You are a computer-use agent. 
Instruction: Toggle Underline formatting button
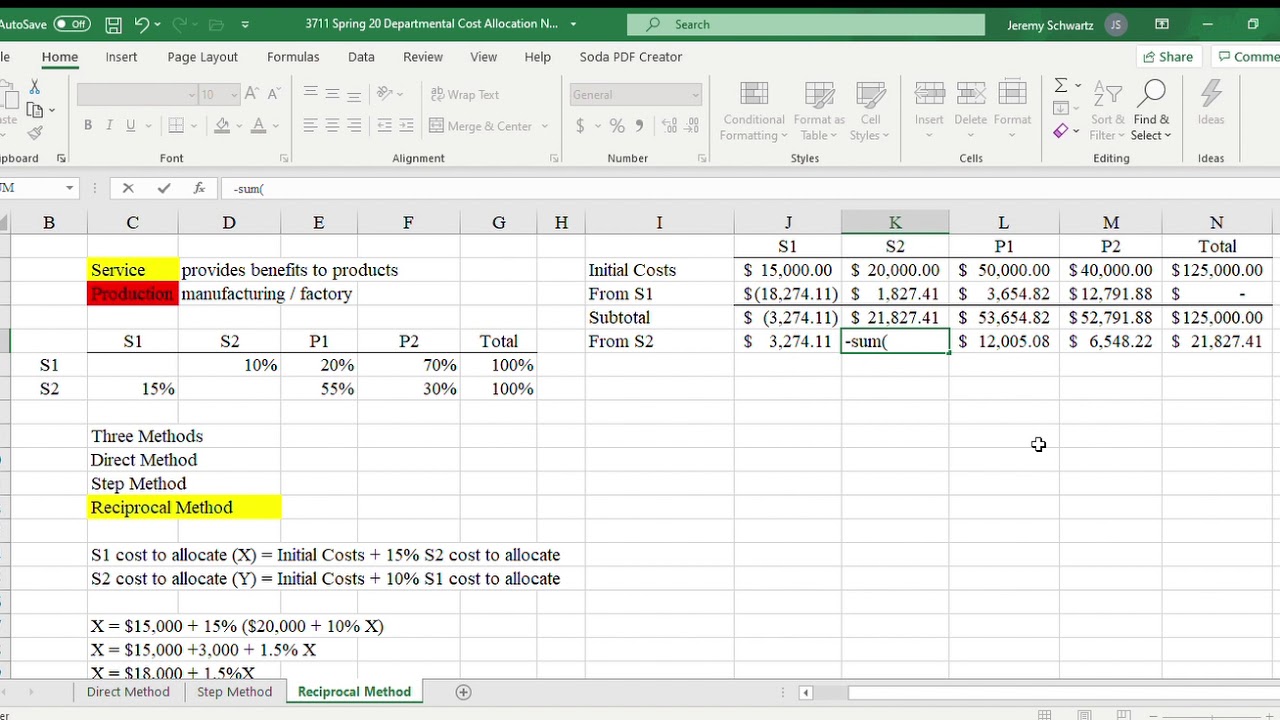pyautogui.click(x=130, y=126)
